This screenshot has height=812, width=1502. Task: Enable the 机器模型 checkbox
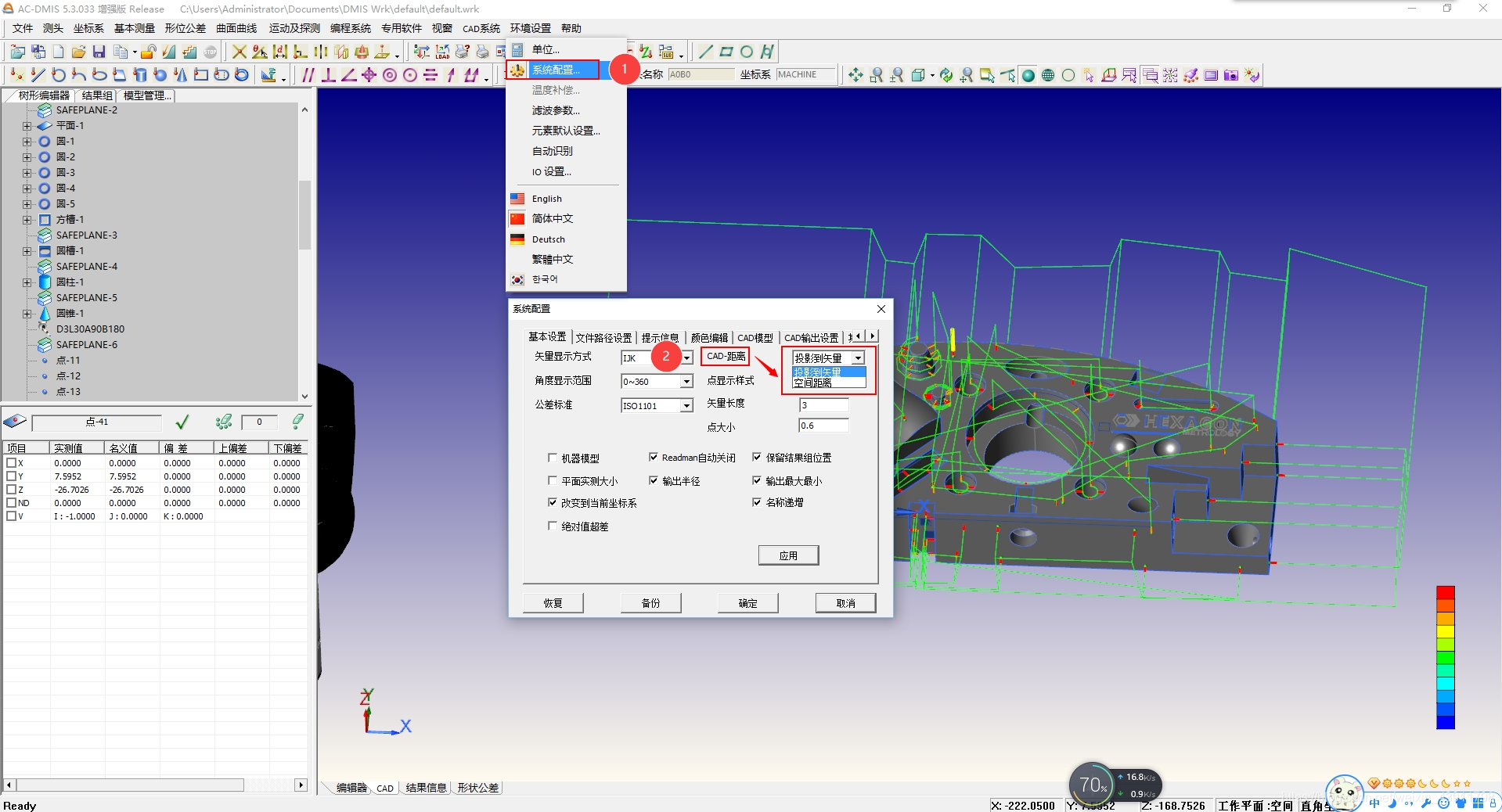[553, 458]
